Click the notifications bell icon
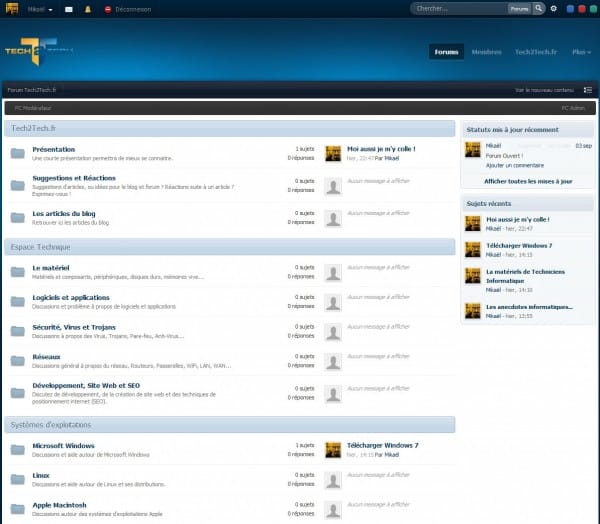 [x=87, y=8]
